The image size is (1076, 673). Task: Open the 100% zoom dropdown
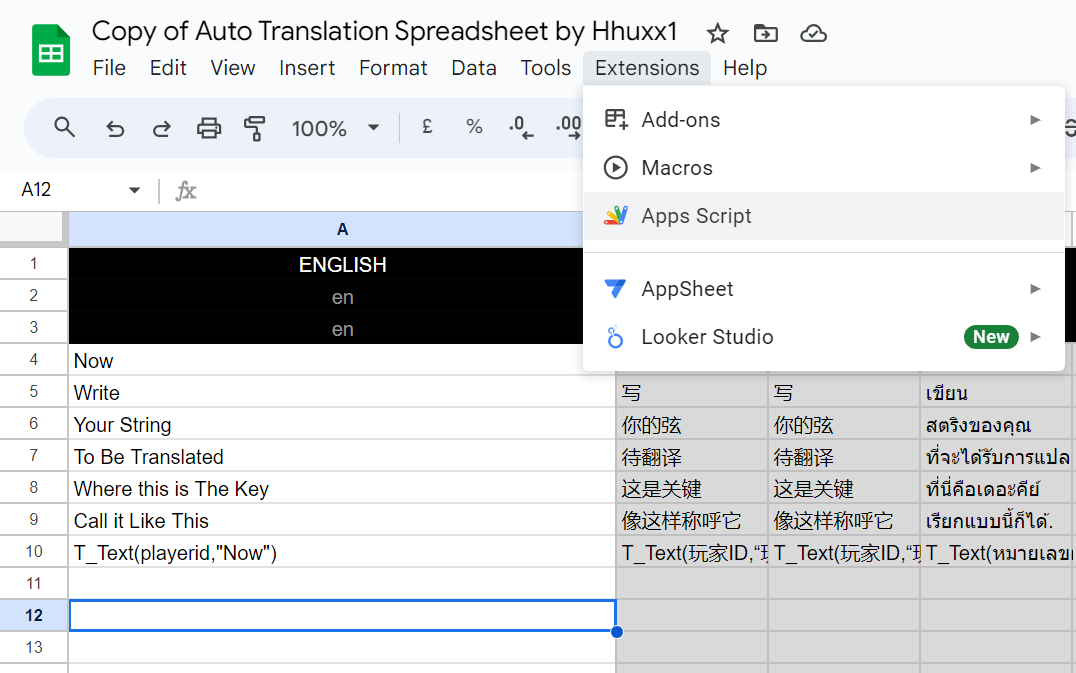(x=334, y=128)
